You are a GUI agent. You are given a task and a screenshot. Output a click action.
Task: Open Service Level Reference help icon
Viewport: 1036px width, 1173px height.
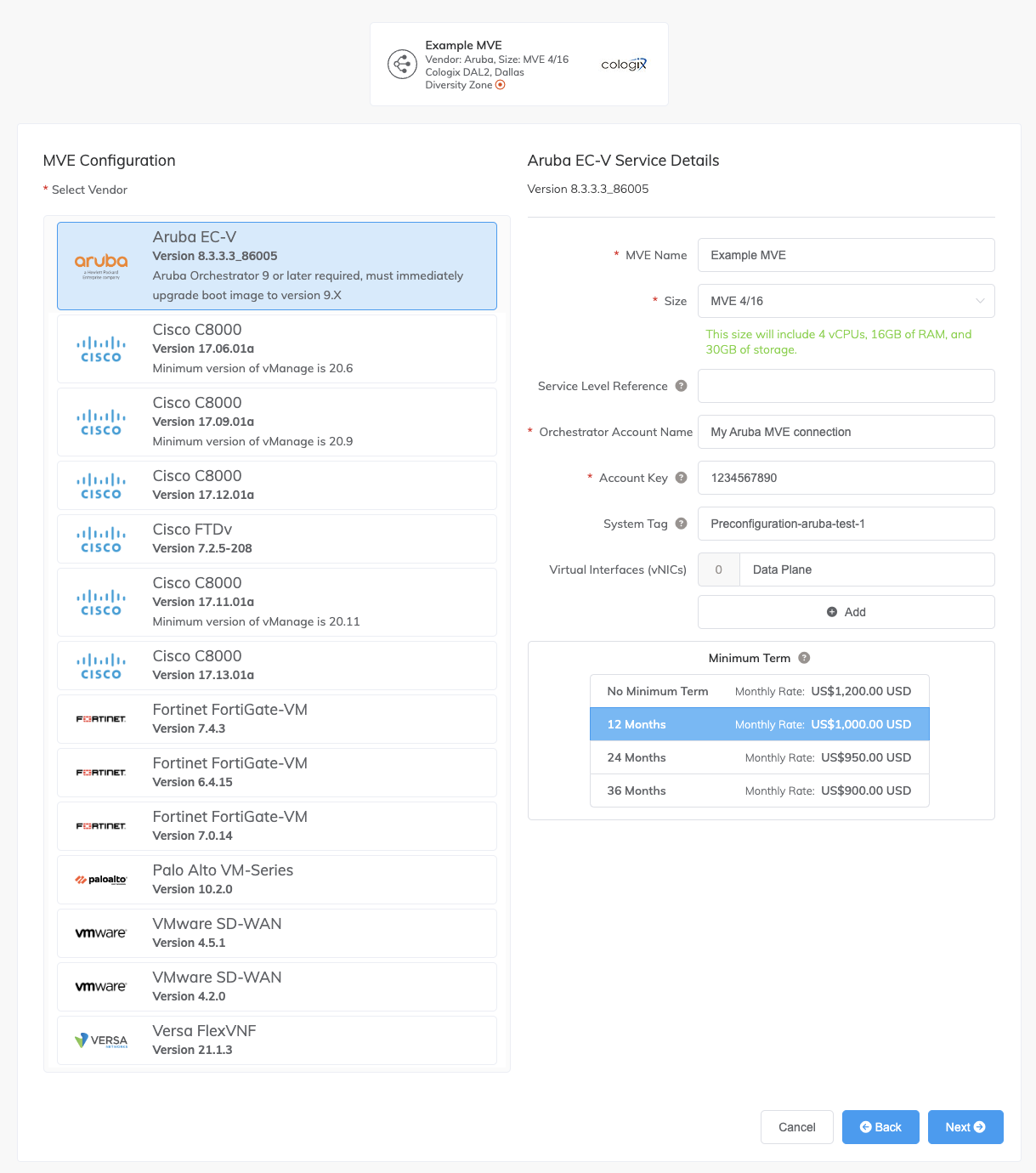(681, 386)
